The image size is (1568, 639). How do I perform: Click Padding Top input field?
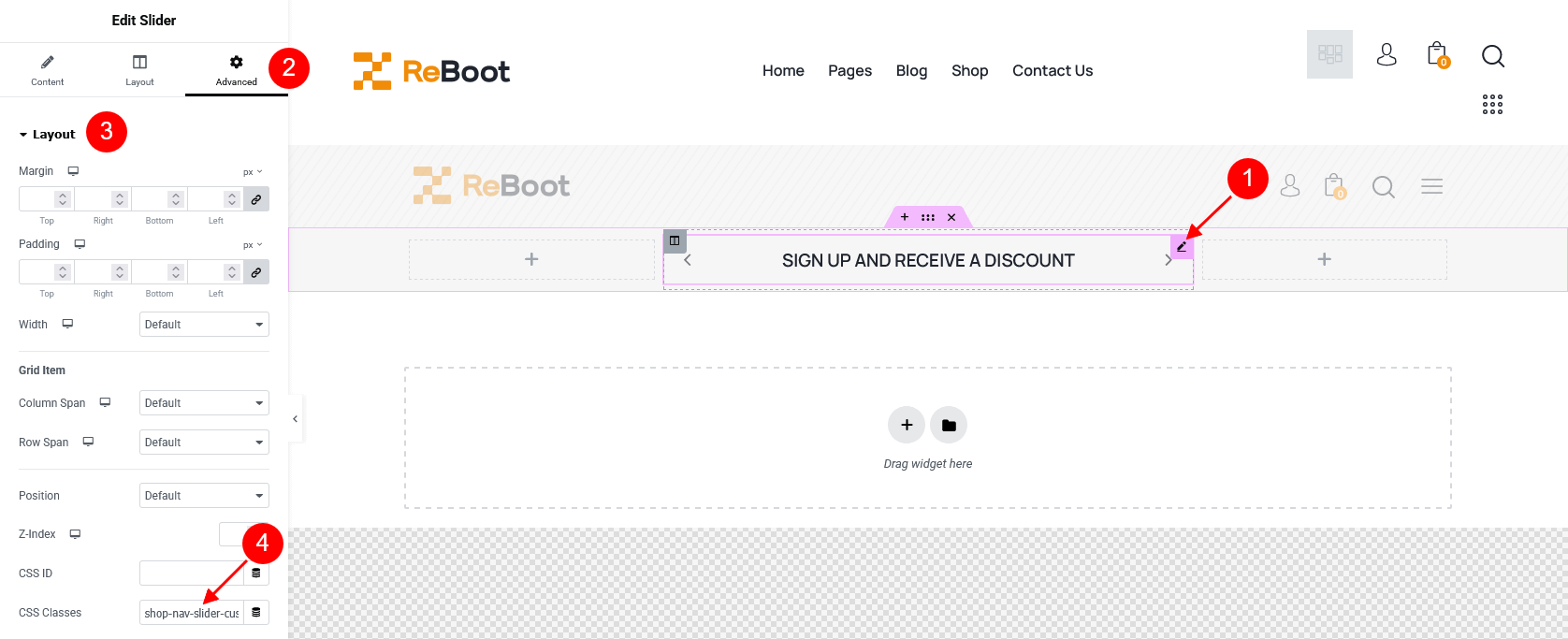click(x=46, y=271)
